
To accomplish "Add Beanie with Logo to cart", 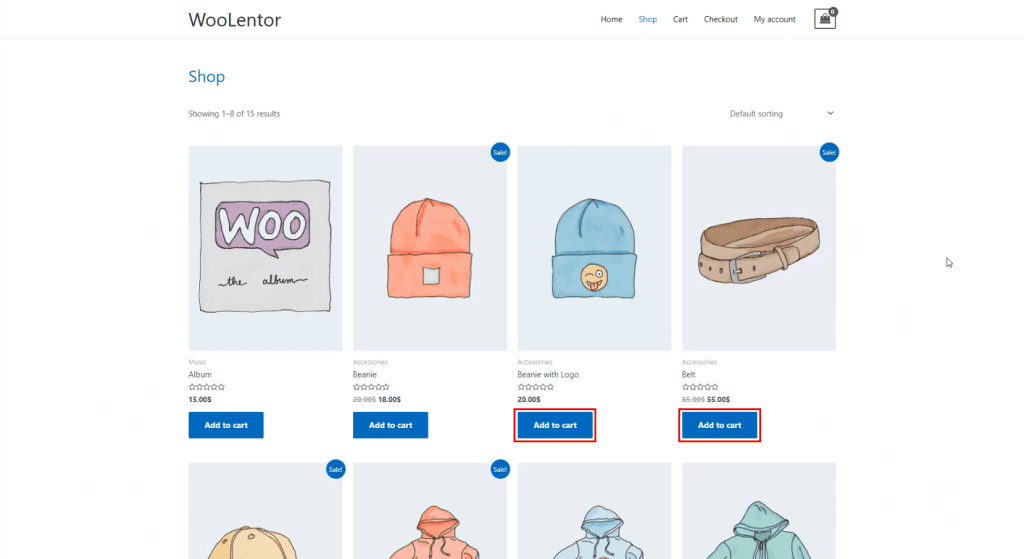I will point(555,425).
